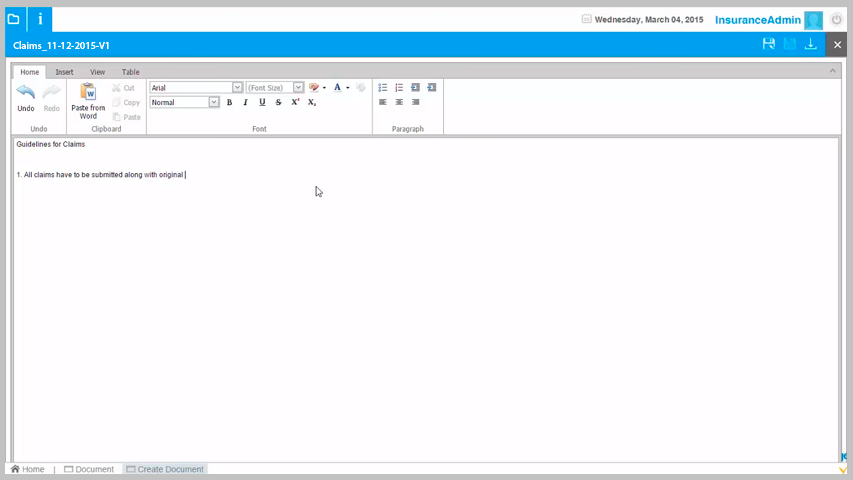This screenshot has width=853, height=480.
Task: Select the Create Document breadcrumb item
Action: 165,469
